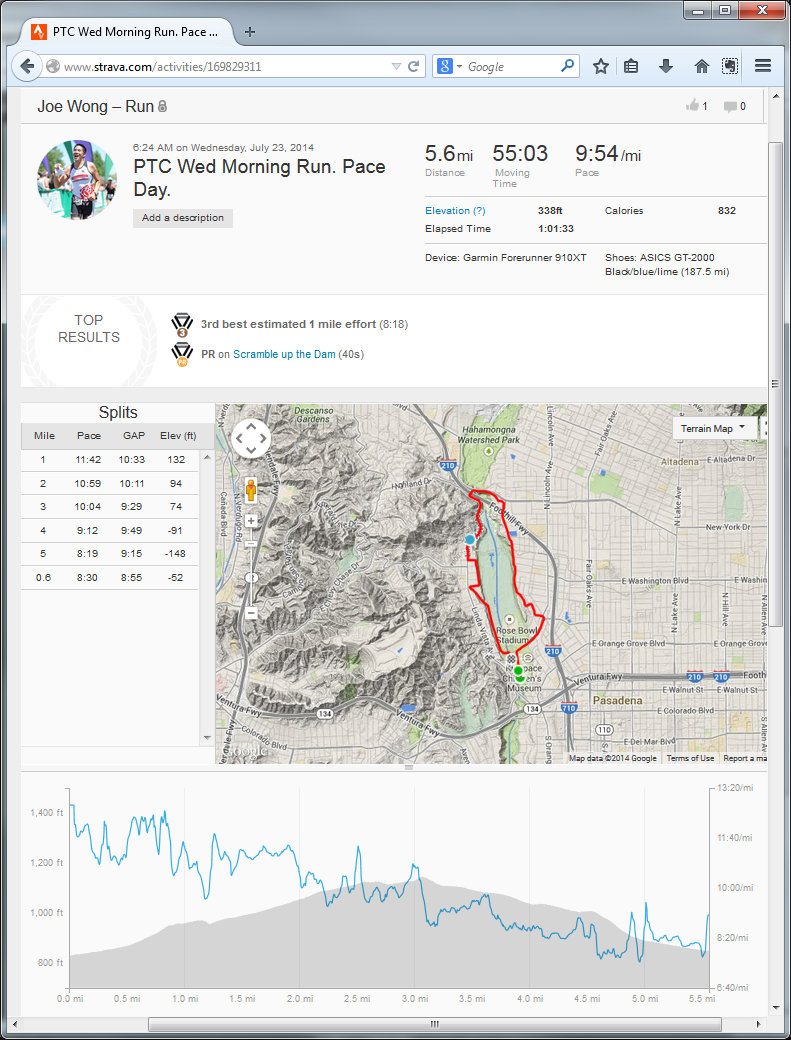Zoom in the map with plus button
The image size is (791, 1040).
point(250,521)
